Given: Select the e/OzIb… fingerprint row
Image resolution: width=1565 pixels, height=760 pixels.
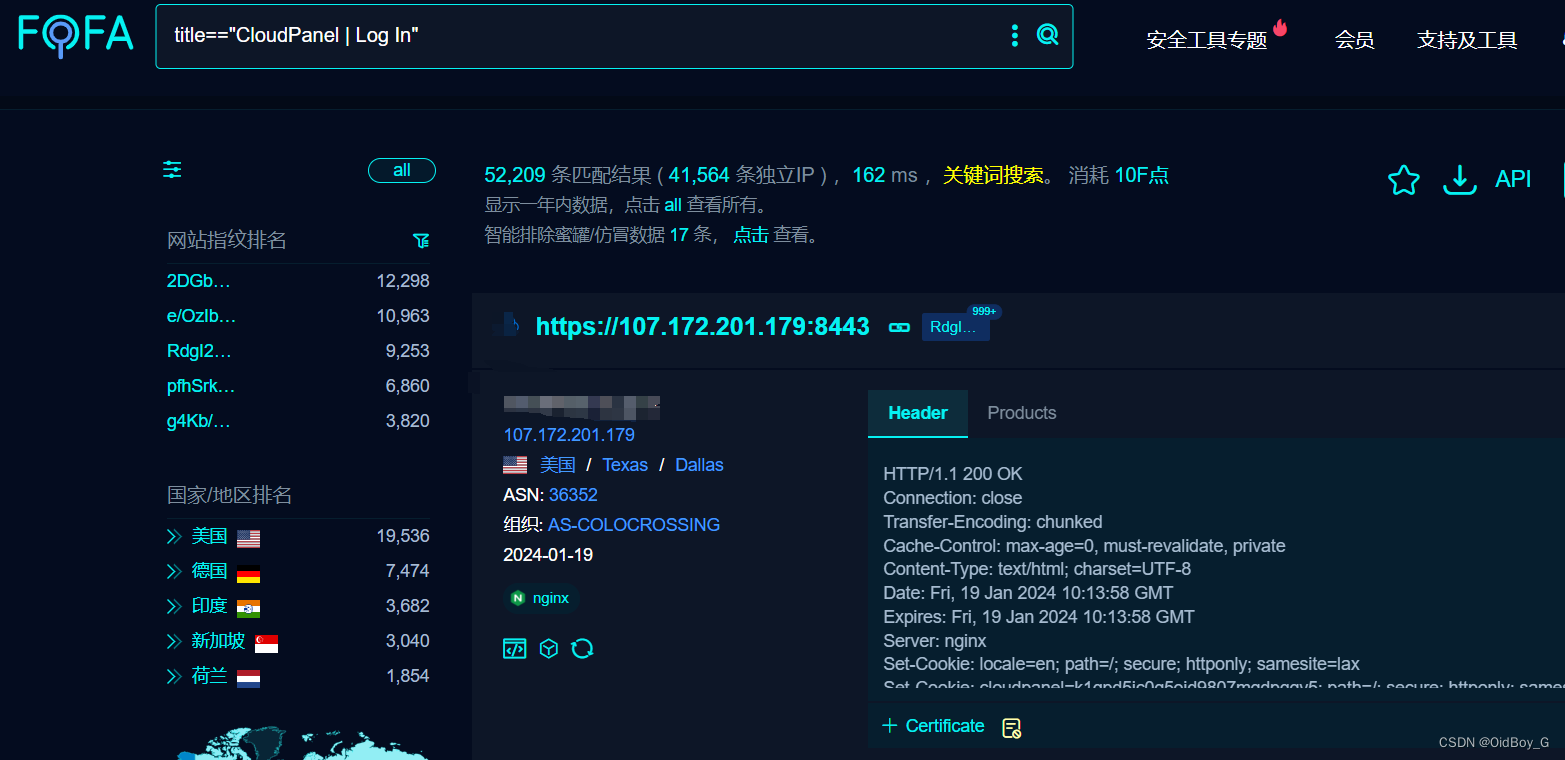Looking at the screenshot, I should (x=298, y=316).
